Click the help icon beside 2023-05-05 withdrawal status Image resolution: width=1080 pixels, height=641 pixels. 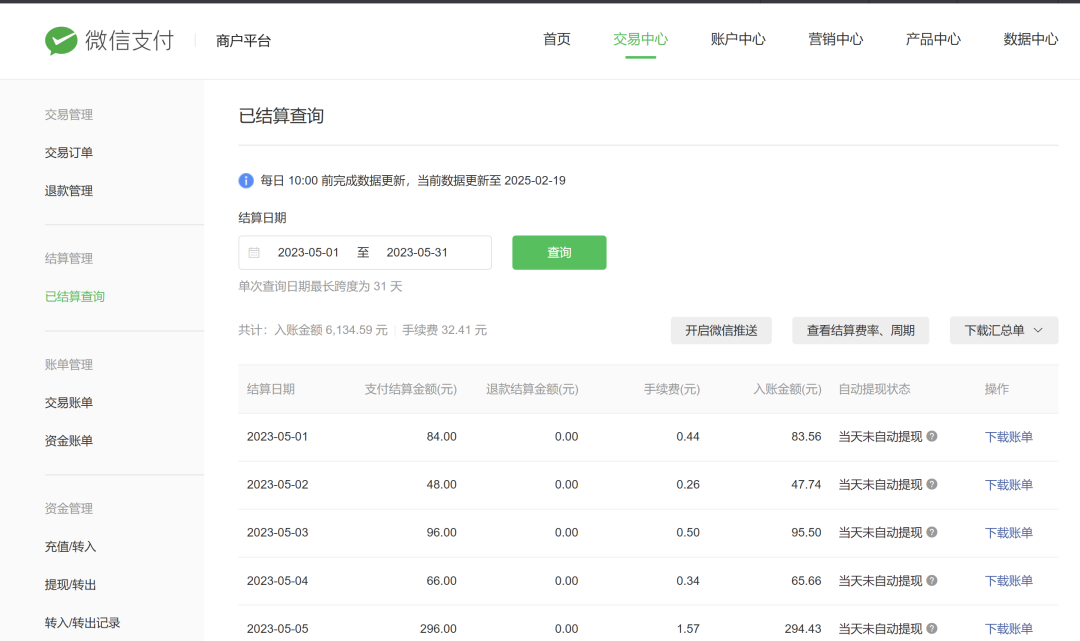[x=931, y=628]
